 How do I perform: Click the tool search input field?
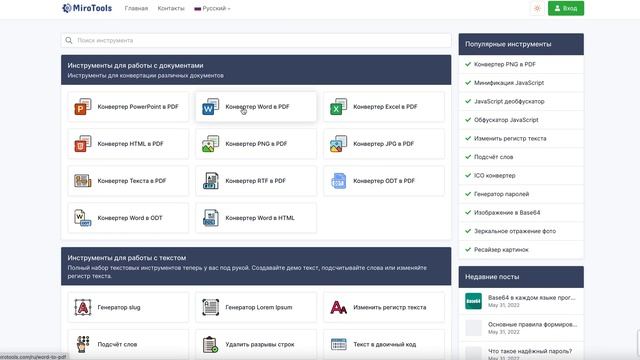click(256, 40)
